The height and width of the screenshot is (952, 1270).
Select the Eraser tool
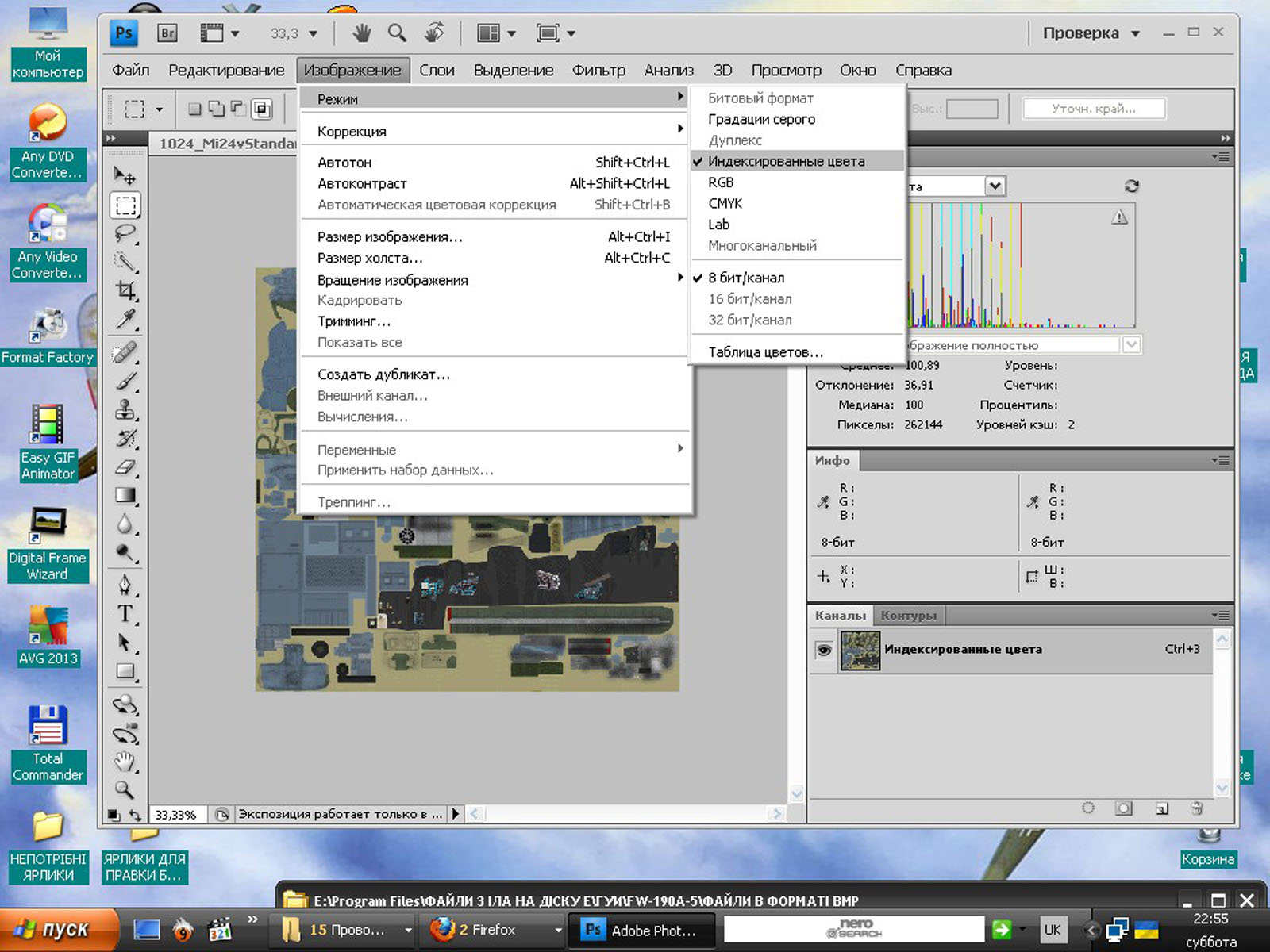[x=125, y=467]
